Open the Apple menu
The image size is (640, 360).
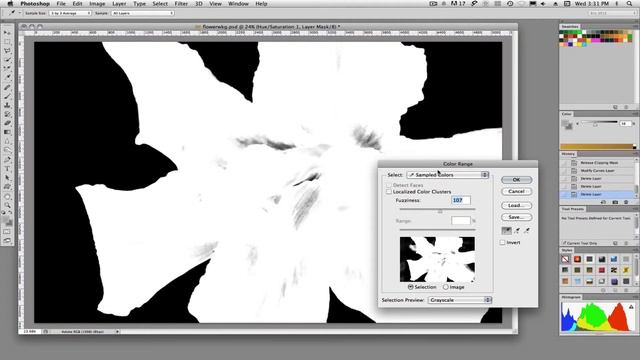[x=10, y=4]
